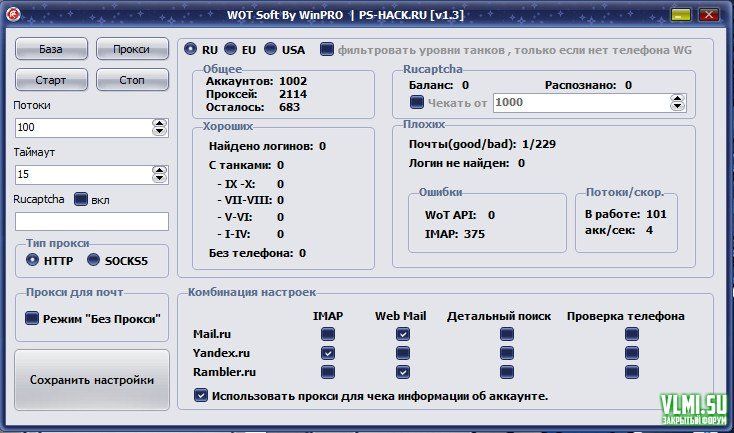Choose the EU region radio button

tap(231, 49)
